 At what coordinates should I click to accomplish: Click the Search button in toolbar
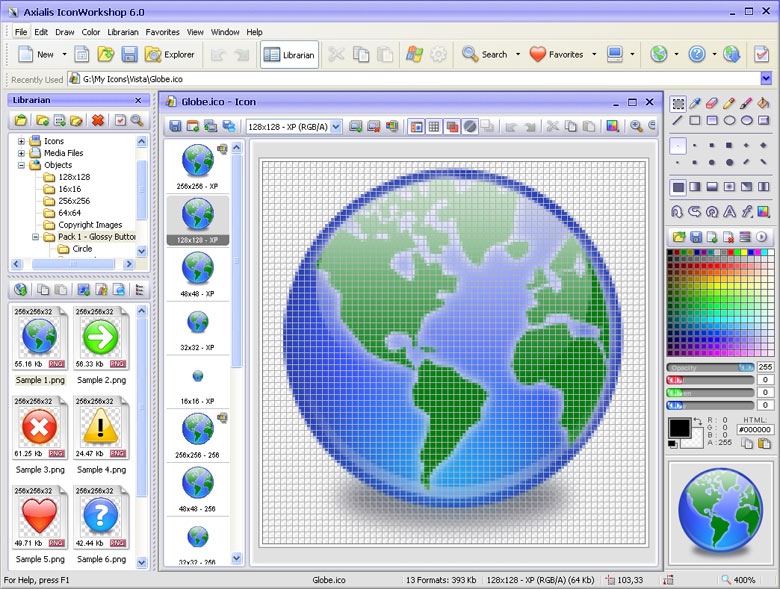point(486,54)
